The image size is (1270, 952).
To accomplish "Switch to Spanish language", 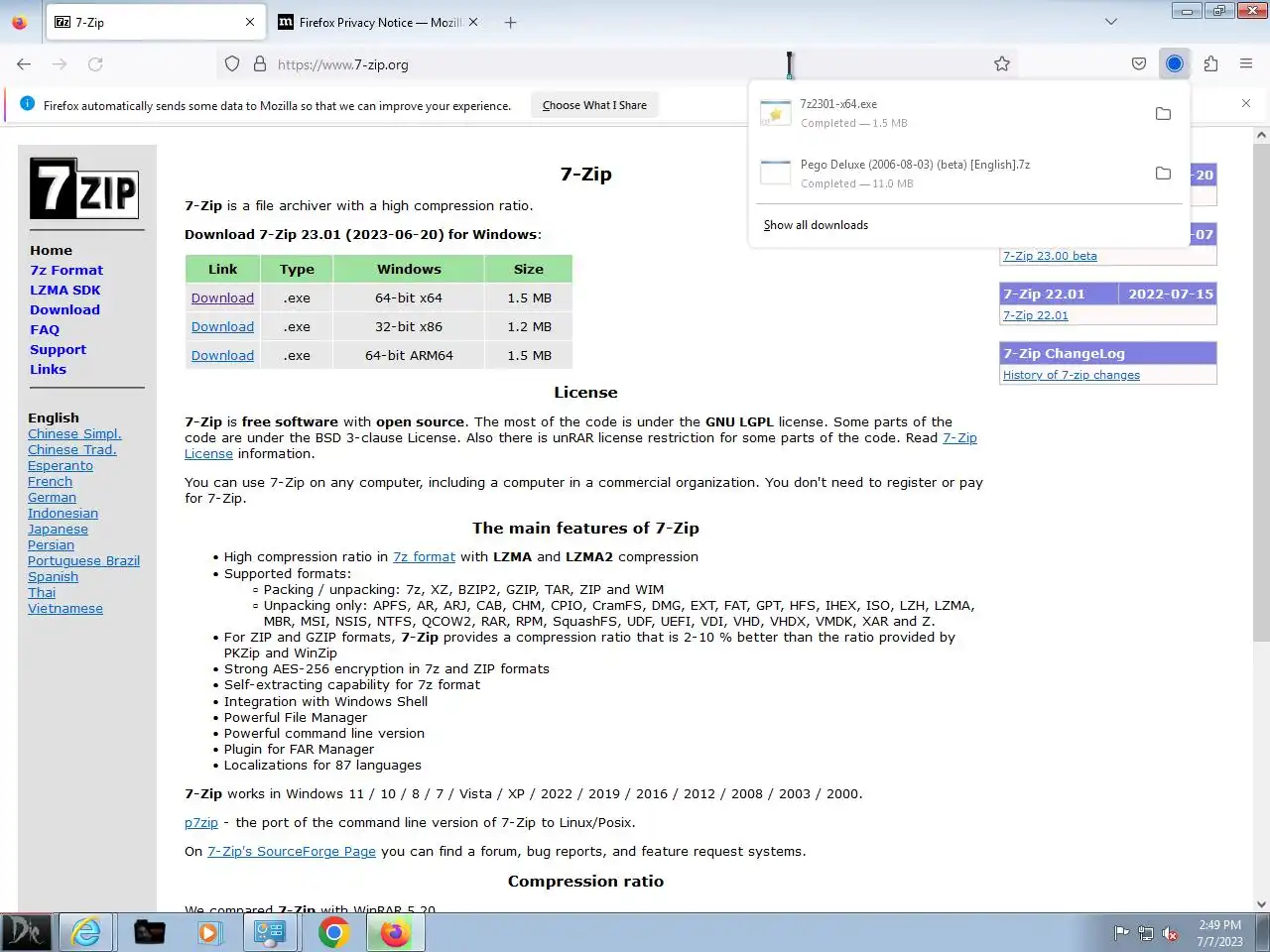I will click(x=53, y=576).
